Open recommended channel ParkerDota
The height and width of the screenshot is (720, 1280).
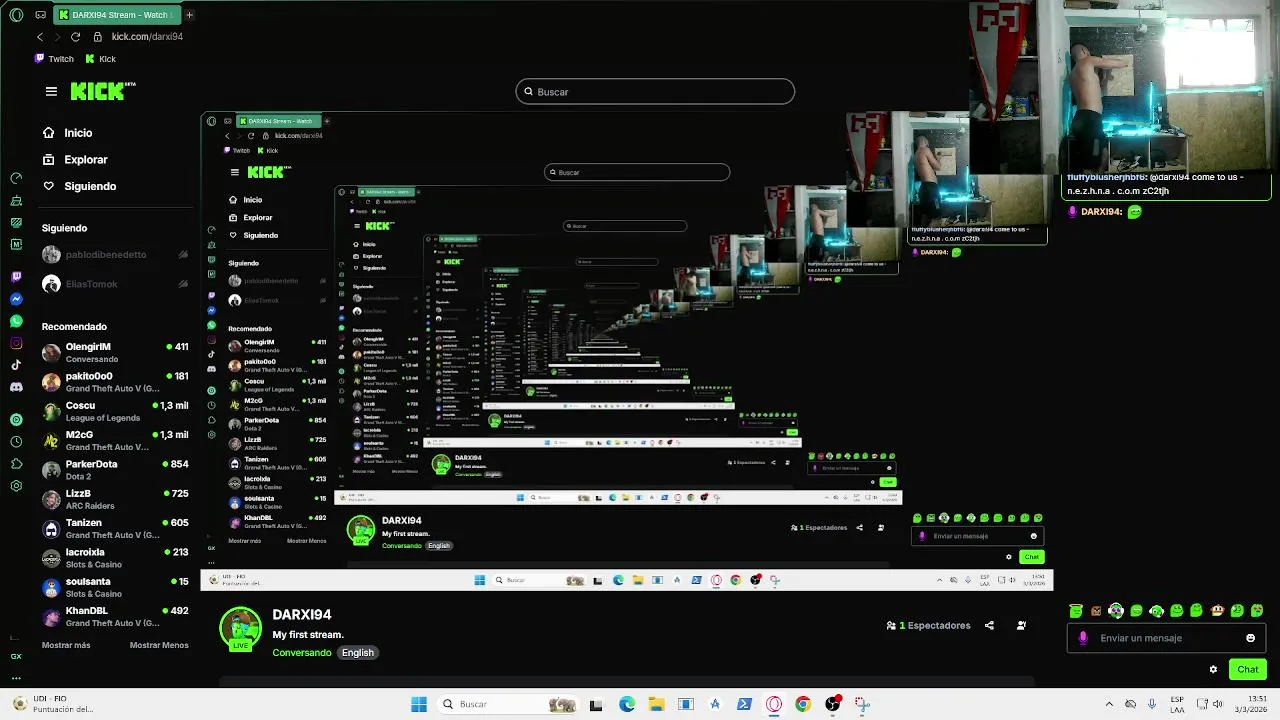click(115, 470)
